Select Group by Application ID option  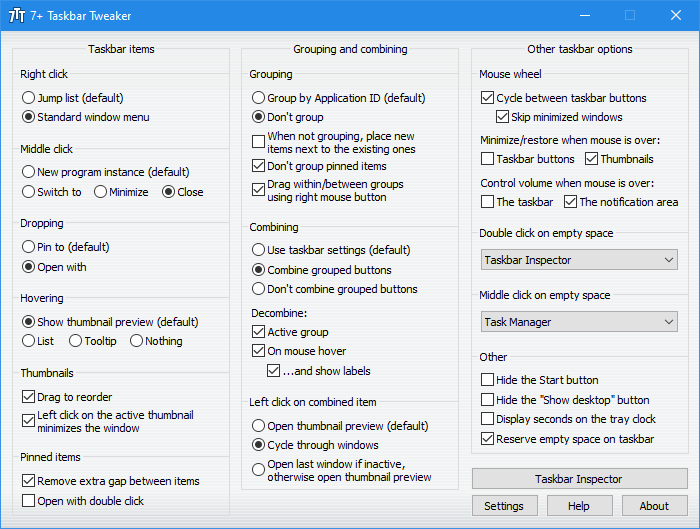[x=259, y=98]
